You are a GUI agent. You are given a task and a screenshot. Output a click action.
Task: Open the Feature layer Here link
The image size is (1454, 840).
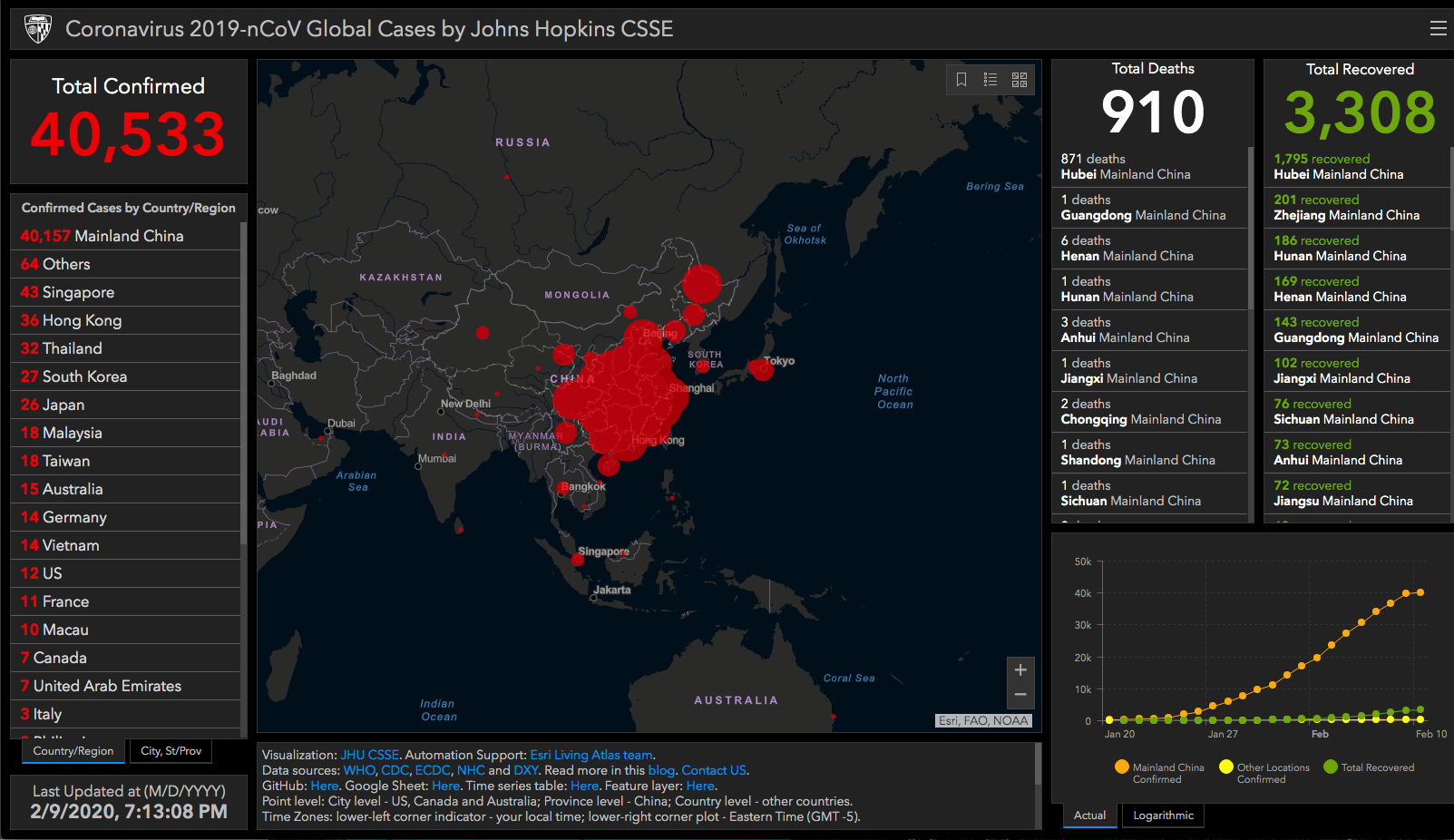[x=699, y=786]
